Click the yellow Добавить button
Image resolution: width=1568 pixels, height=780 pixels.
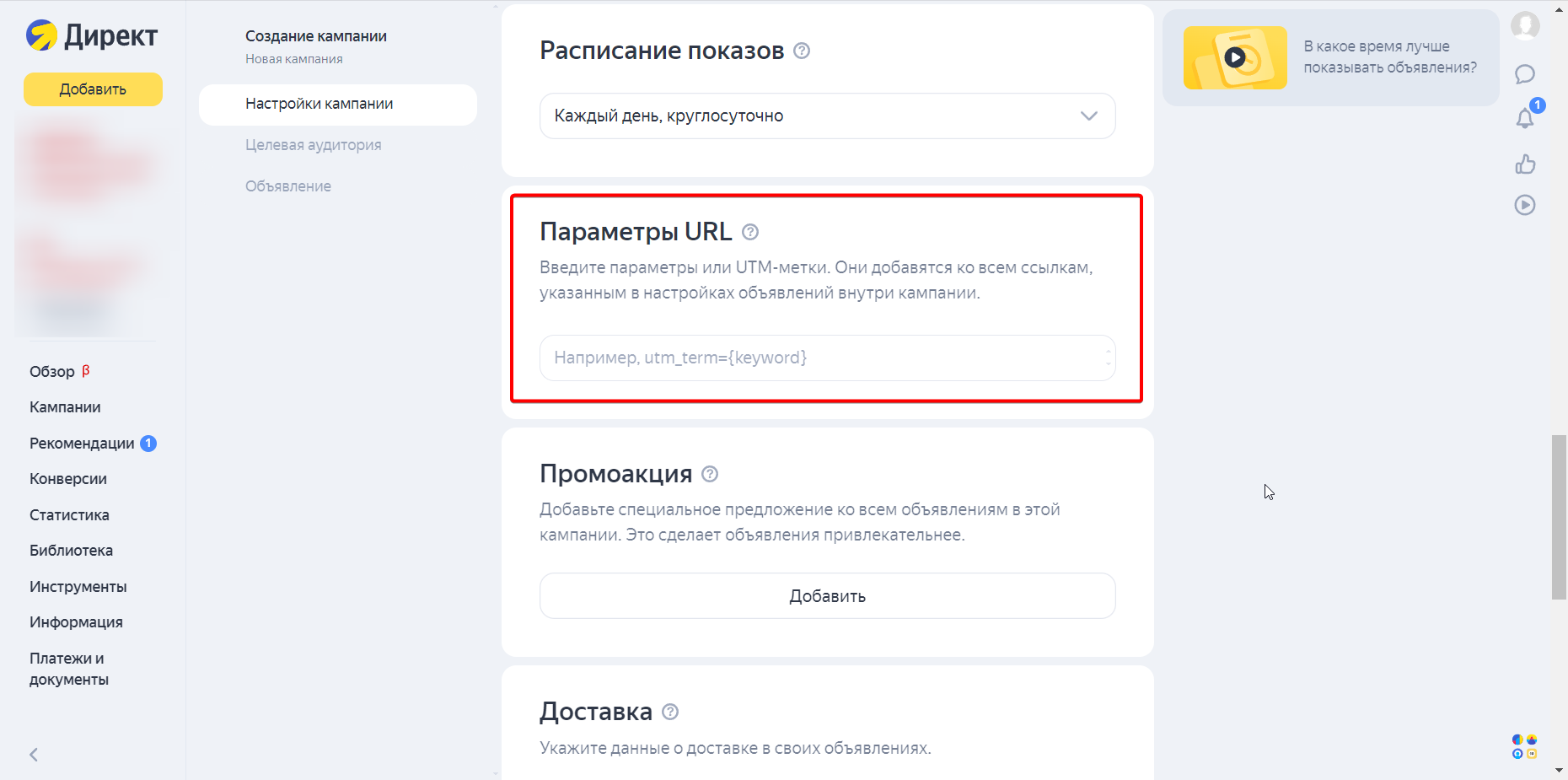tap(93, 89)
